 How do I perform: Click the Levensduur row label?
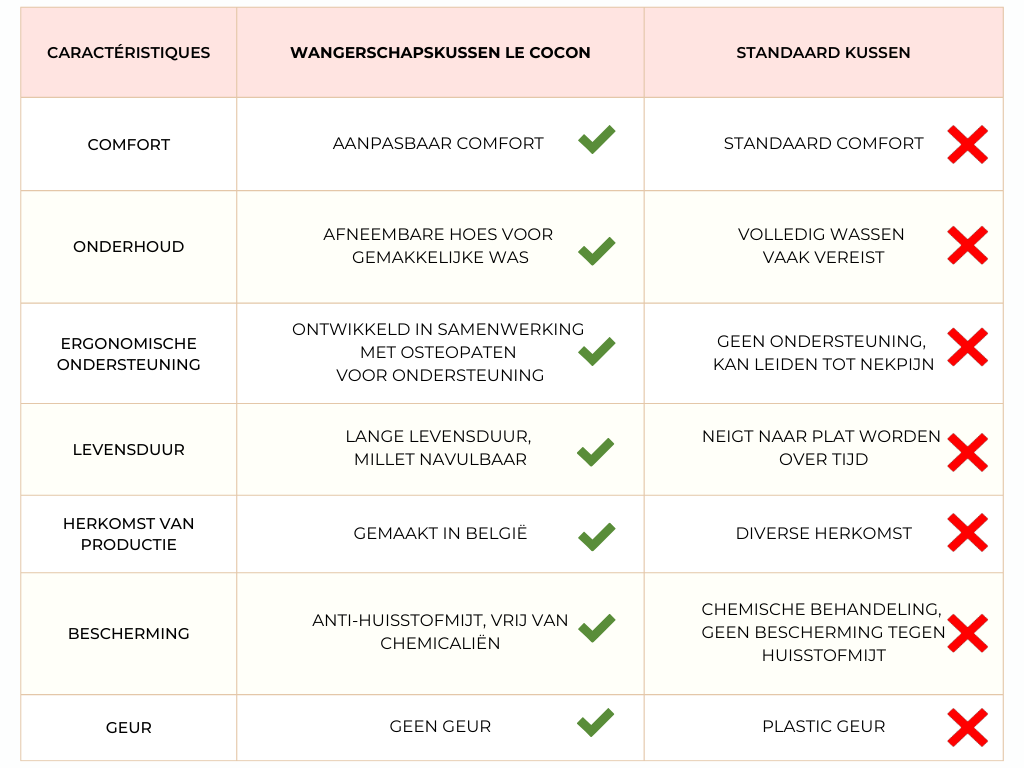129,450
